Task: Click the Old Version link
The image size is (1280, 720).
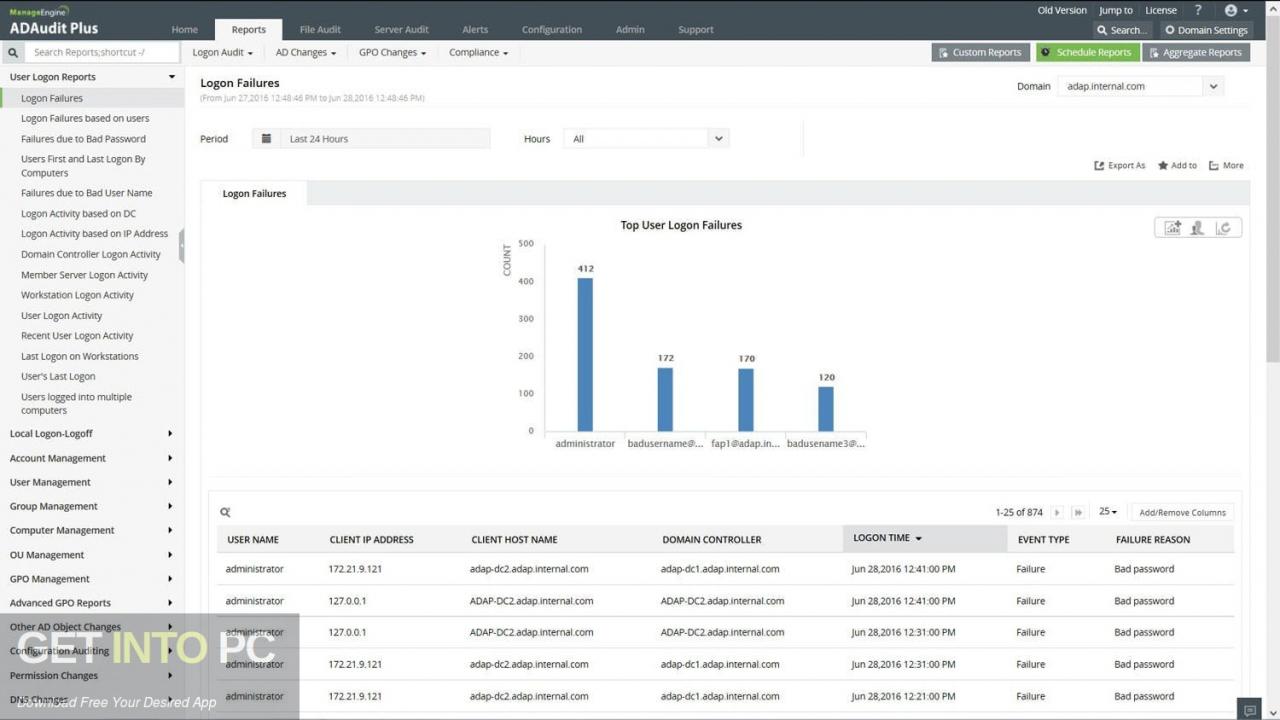Action: click(1062, 10)
